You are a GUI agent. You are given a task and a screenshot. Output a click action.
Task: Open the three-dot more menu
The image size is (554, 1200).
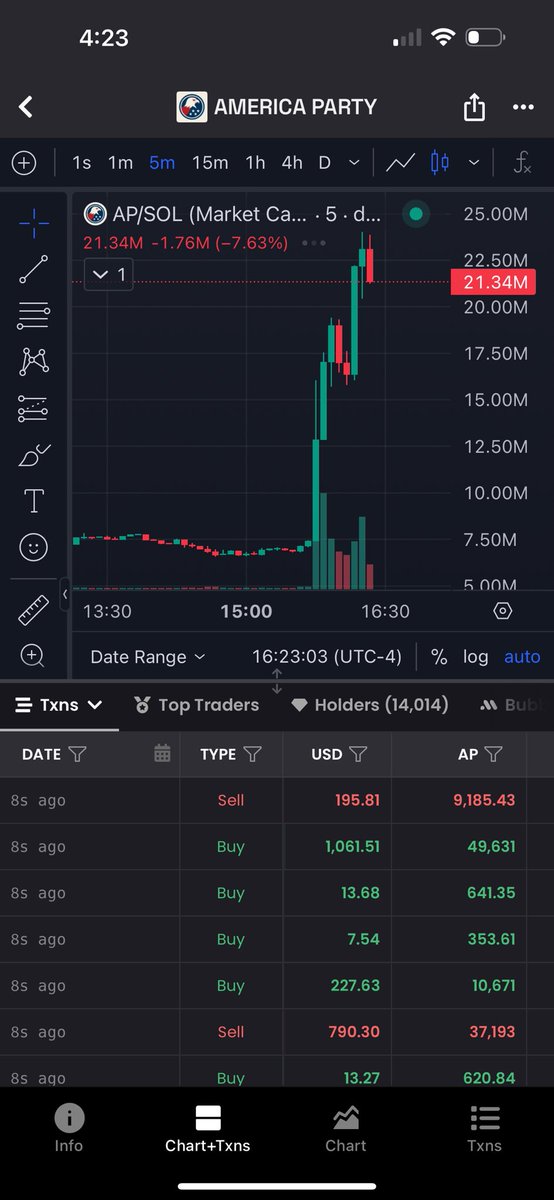[523, 107]
